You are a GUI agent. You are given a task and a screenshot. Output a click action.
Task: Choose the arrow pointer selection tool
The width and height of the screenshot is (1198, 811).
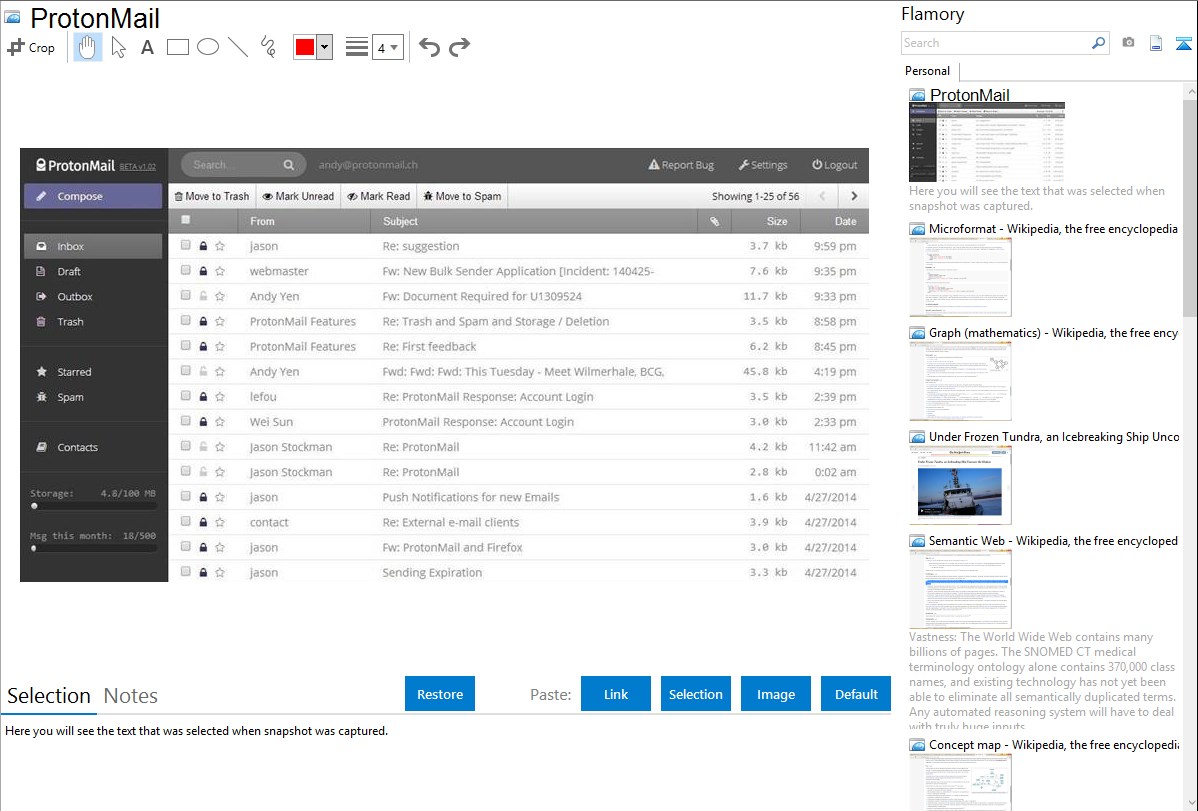click(x=118, y=47)
